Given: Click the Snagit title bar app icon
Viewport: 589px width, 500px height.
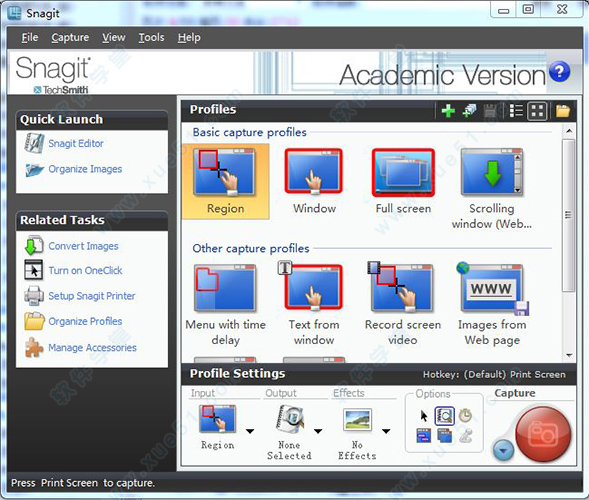Looking at the screenshot, I should pyautogui.click(x=14, y=13).
